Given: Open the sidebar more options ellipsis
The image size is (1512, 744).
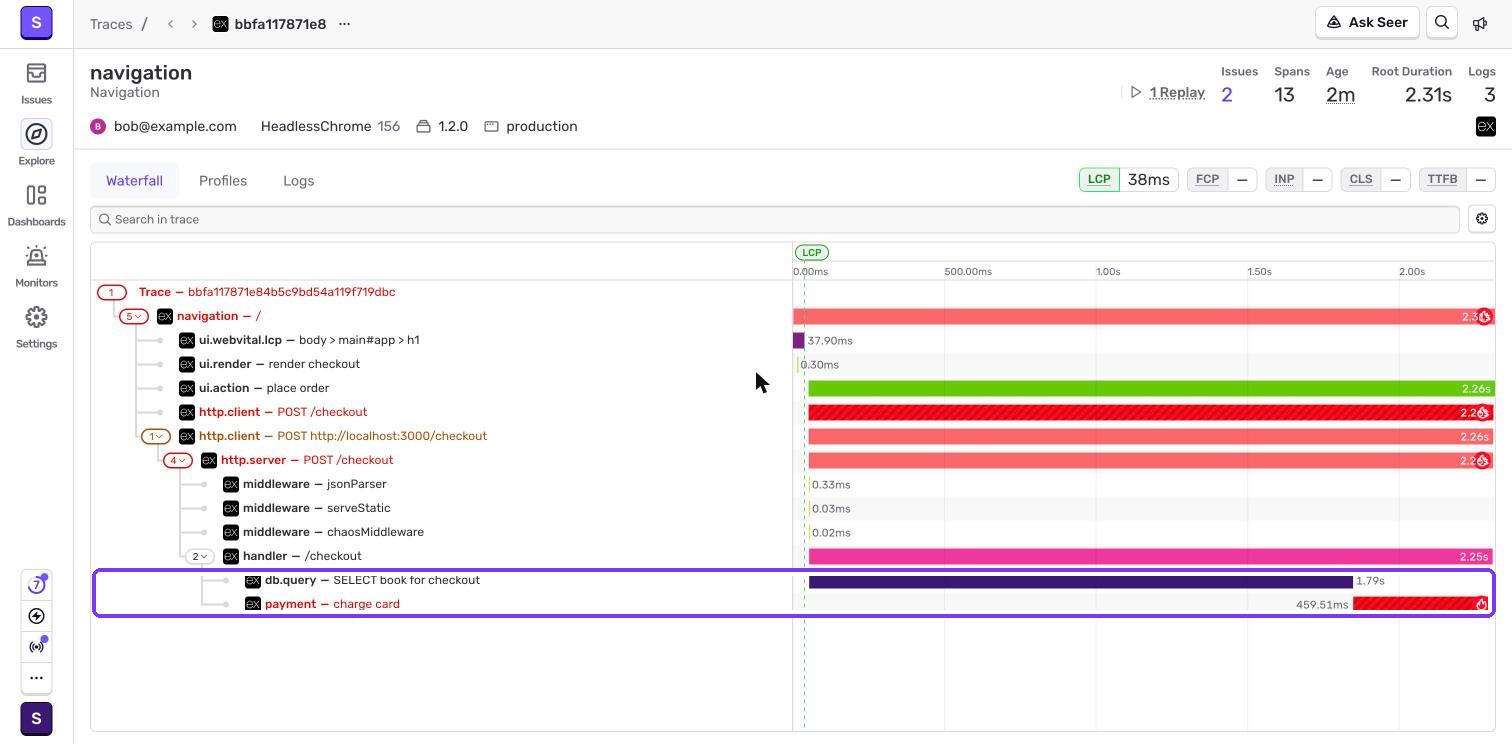Looking at the screenshot, I should coord(36,678).
